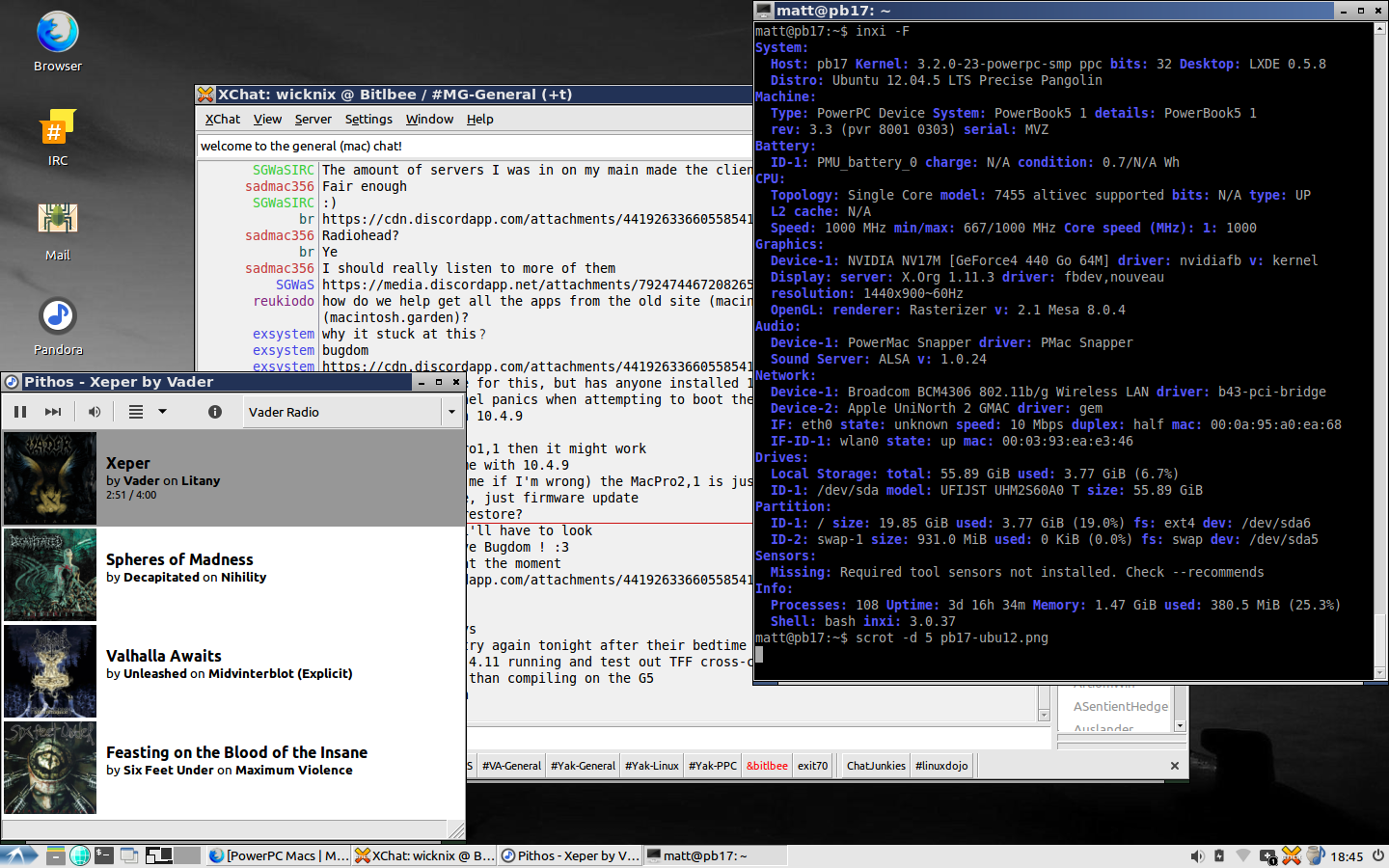This screenshot has width=1389, height=868.
Task: Switch to the #VA-General channel tab
Action: pyautogui.click(x=511, y=766)
